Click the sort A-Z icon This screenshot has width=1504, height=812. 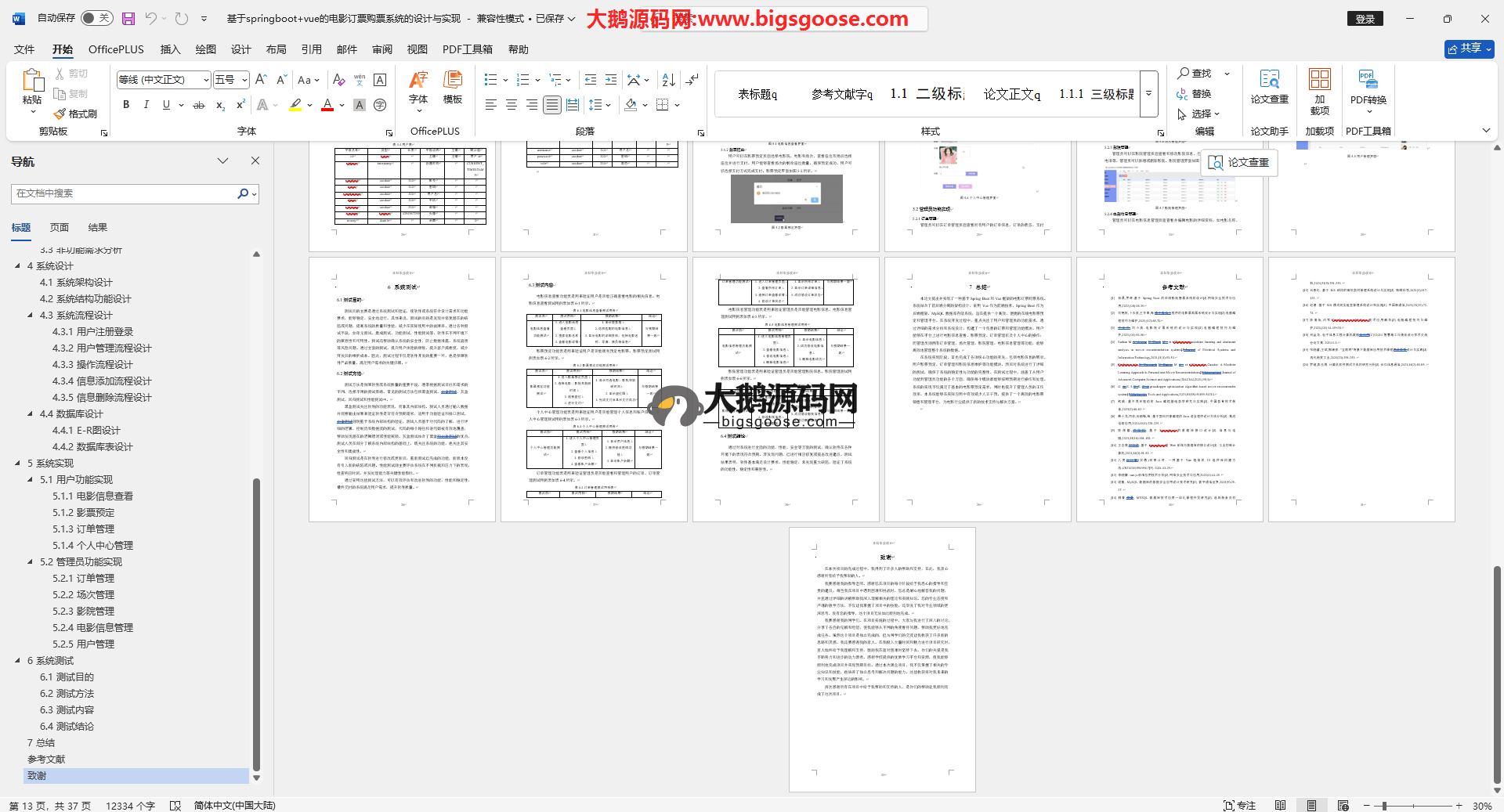pos(668,80)
